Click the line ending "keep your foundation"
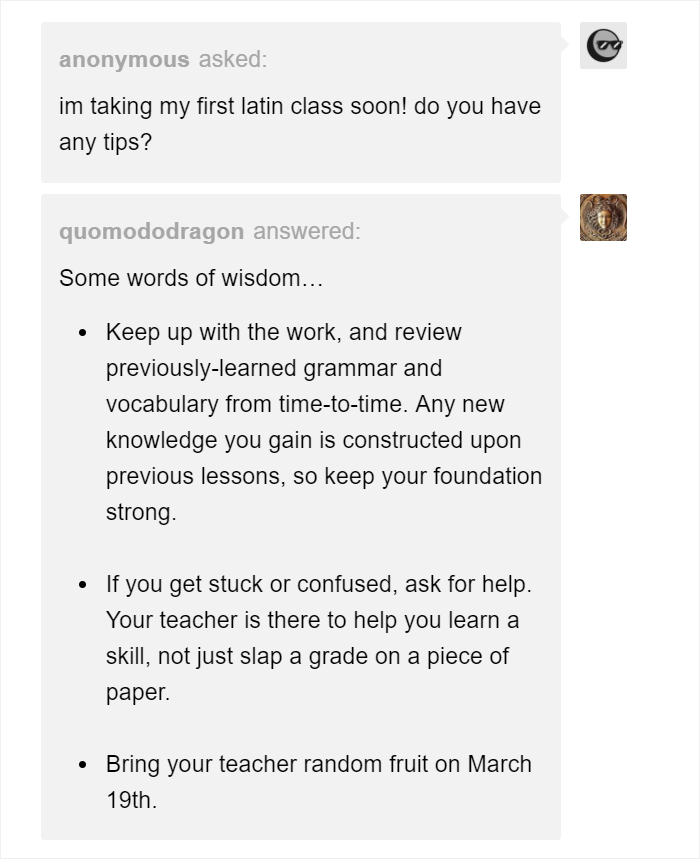The image size is (700, 859). 324,476
